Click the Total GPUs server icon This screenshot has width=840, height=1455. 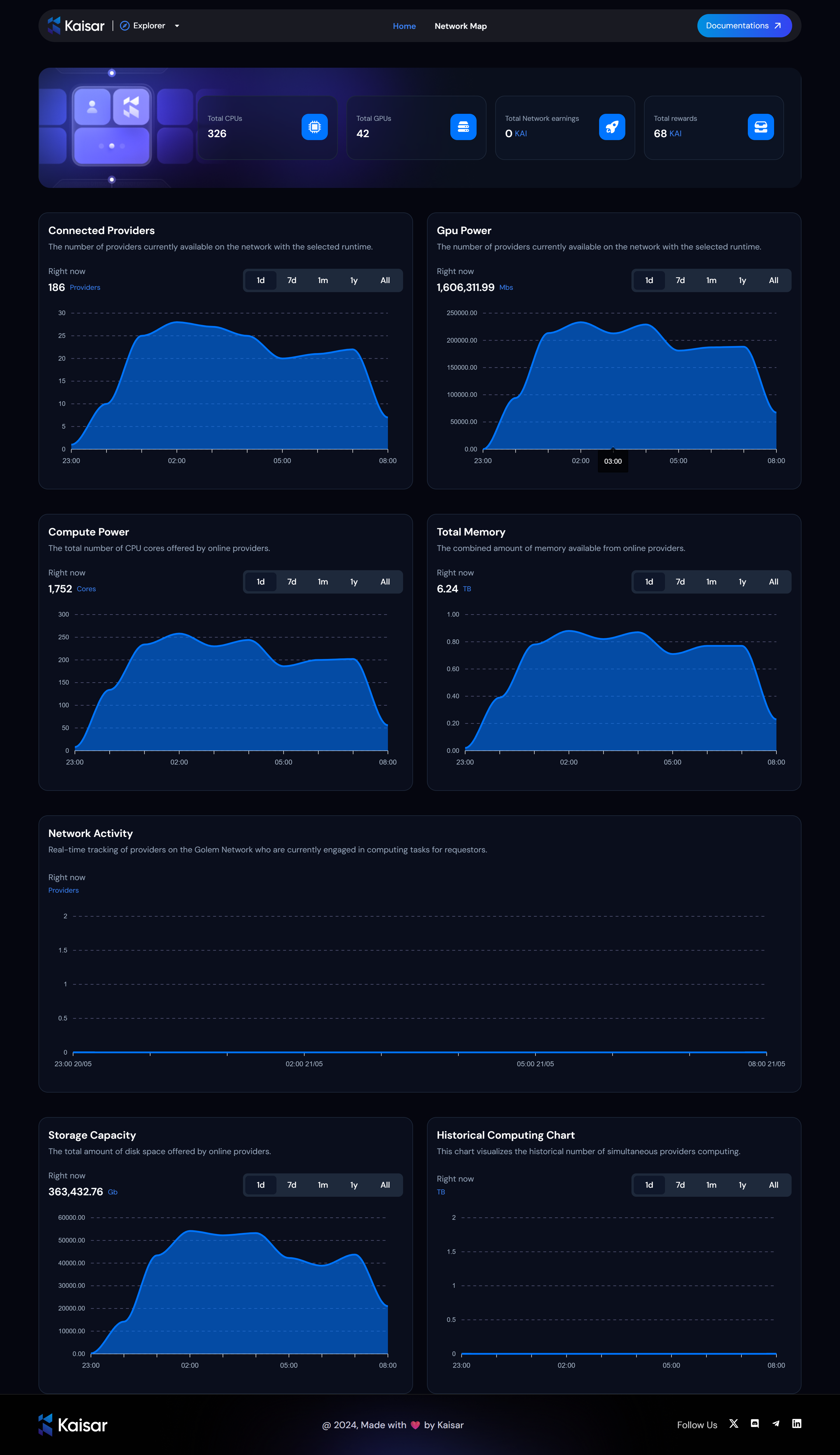pos(463,127)
